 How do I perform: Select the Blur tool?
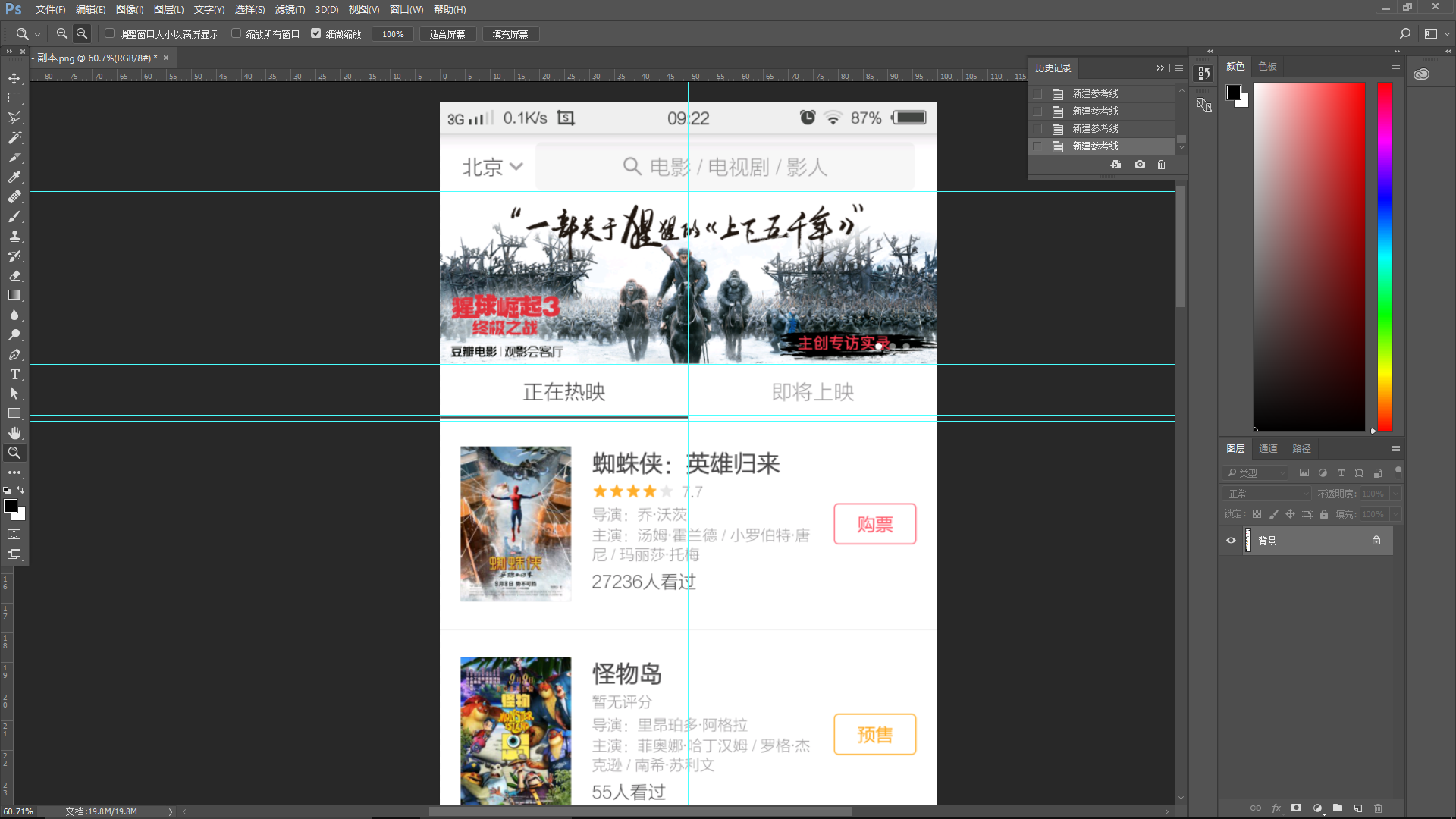(x=14, y=315)
